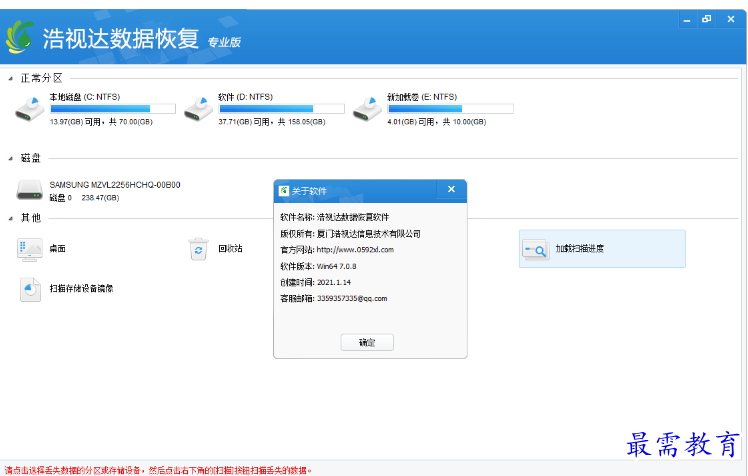Click the 专业版 edition label

coord(224,42)
